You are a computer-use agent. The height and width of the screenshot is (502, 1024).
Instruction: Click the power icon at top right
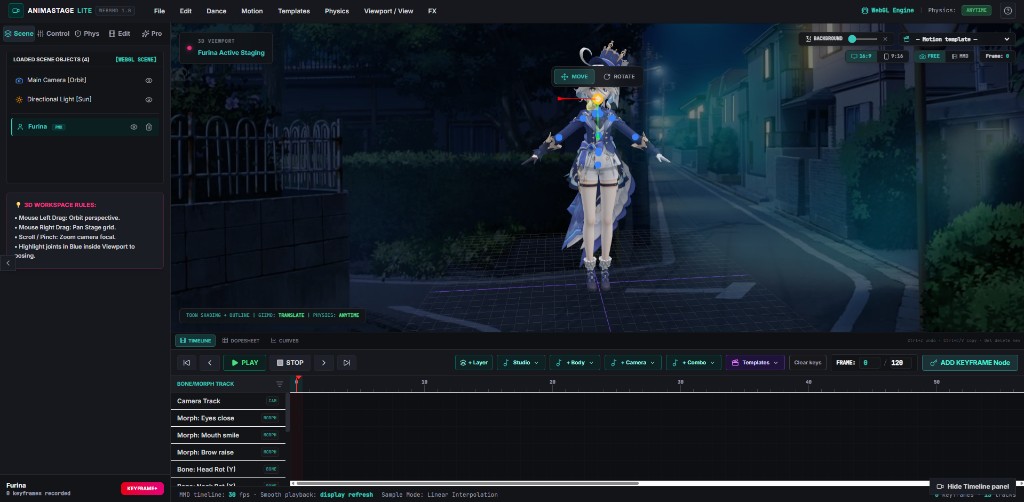[x=1008, y=10]
